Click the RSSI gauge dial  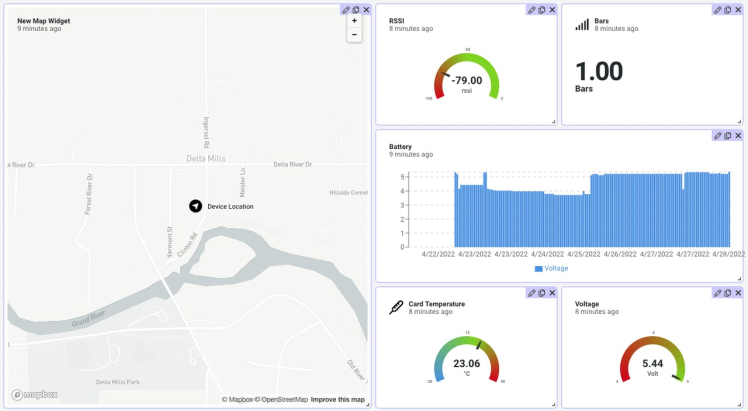tap(466, 80)
